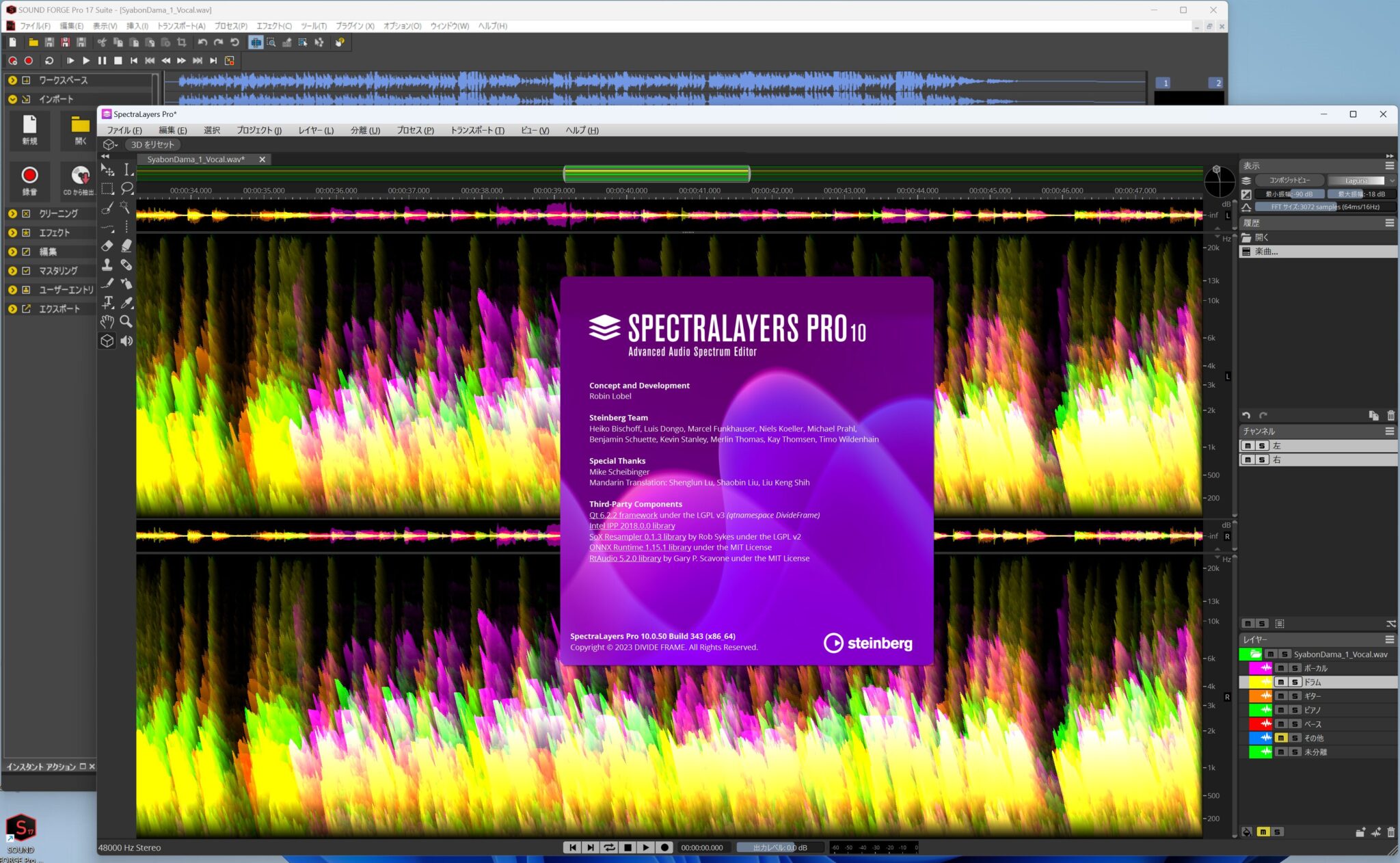Select the Hand pan tool
This screenshot has width=1400, height=863.
[x=108, y=320]
